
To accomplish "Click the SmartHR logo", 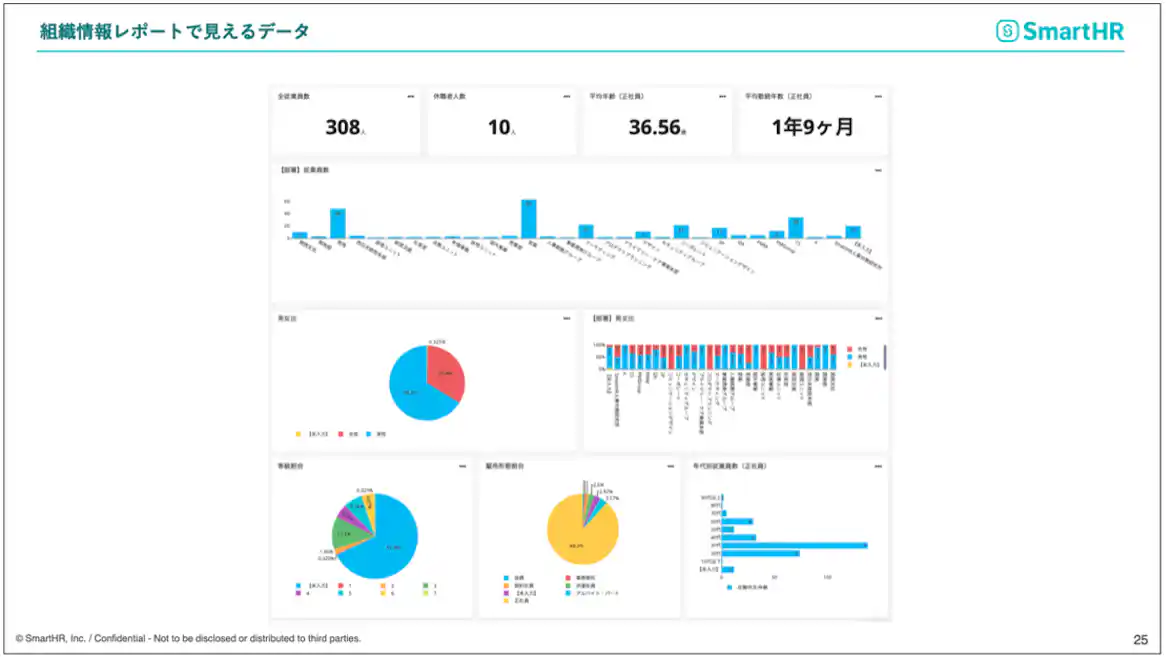I will [1060, 31].
